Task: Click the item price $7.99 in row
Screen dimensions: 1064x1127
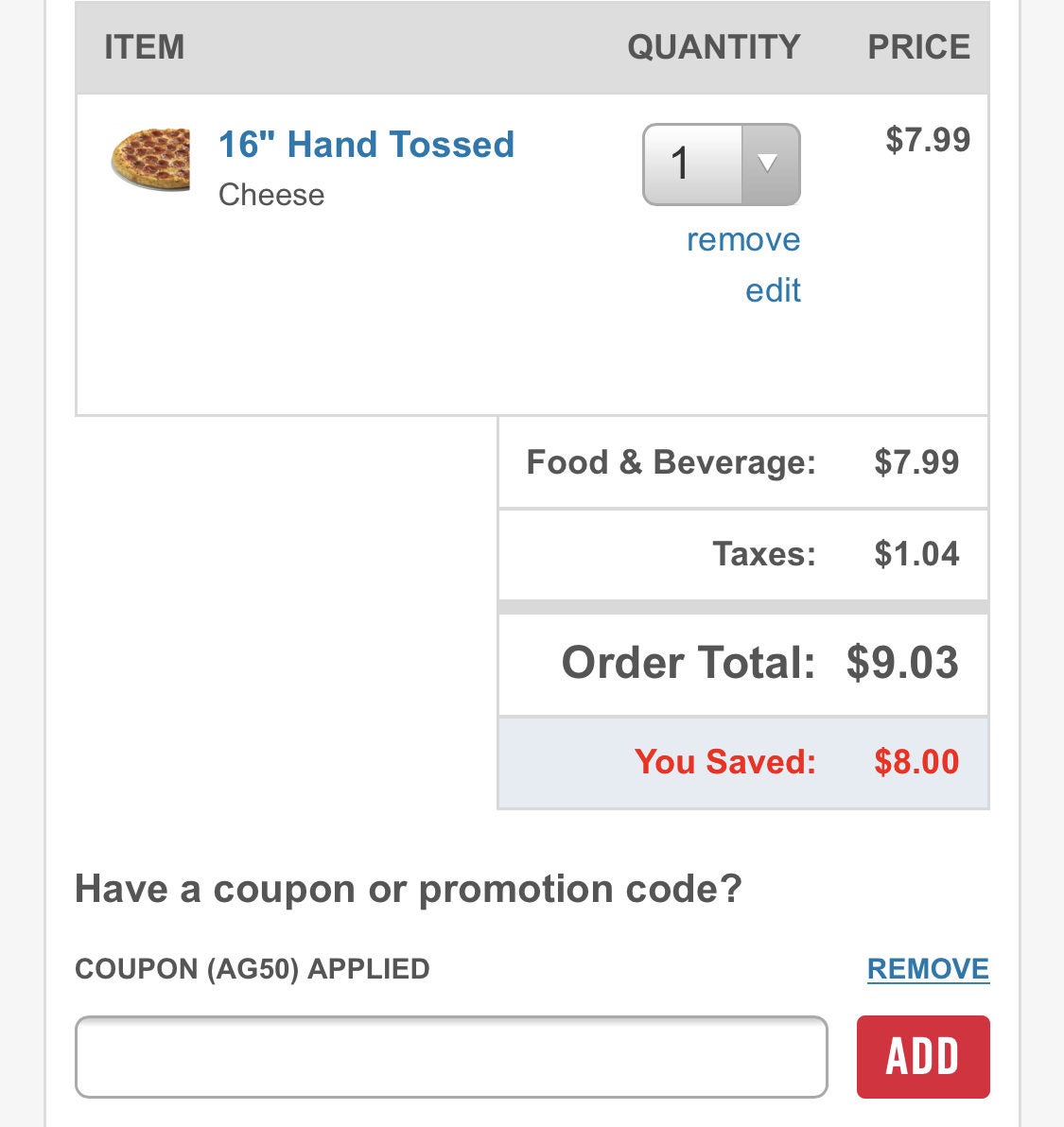Action: [x=928, y=139]
